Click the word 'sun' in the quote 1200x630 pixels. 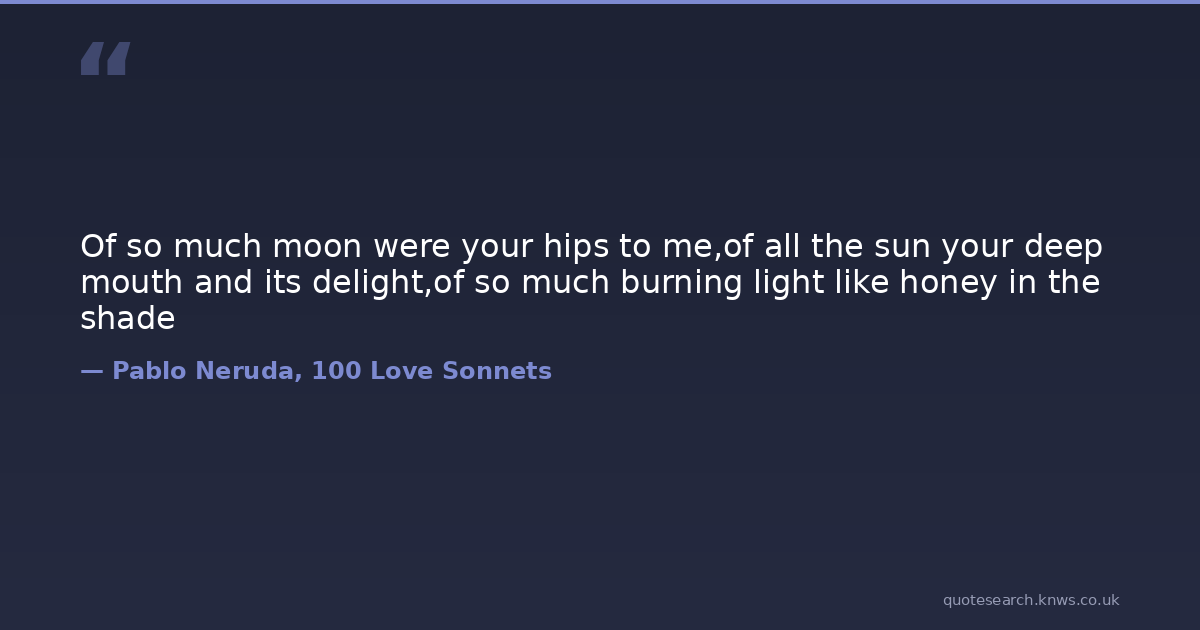click(x=900, y=246)
